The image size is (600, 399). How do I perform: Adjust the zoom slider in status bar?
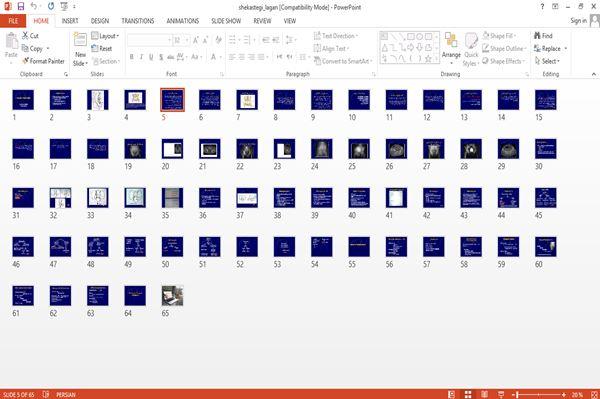coord(539,394)
